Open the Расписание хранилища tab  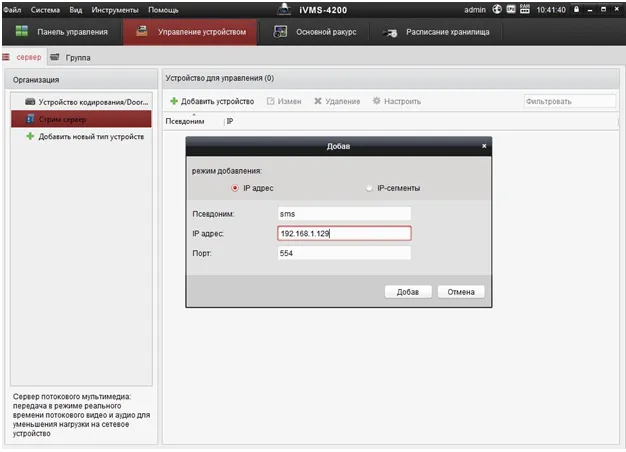click(x=436, y=32)
